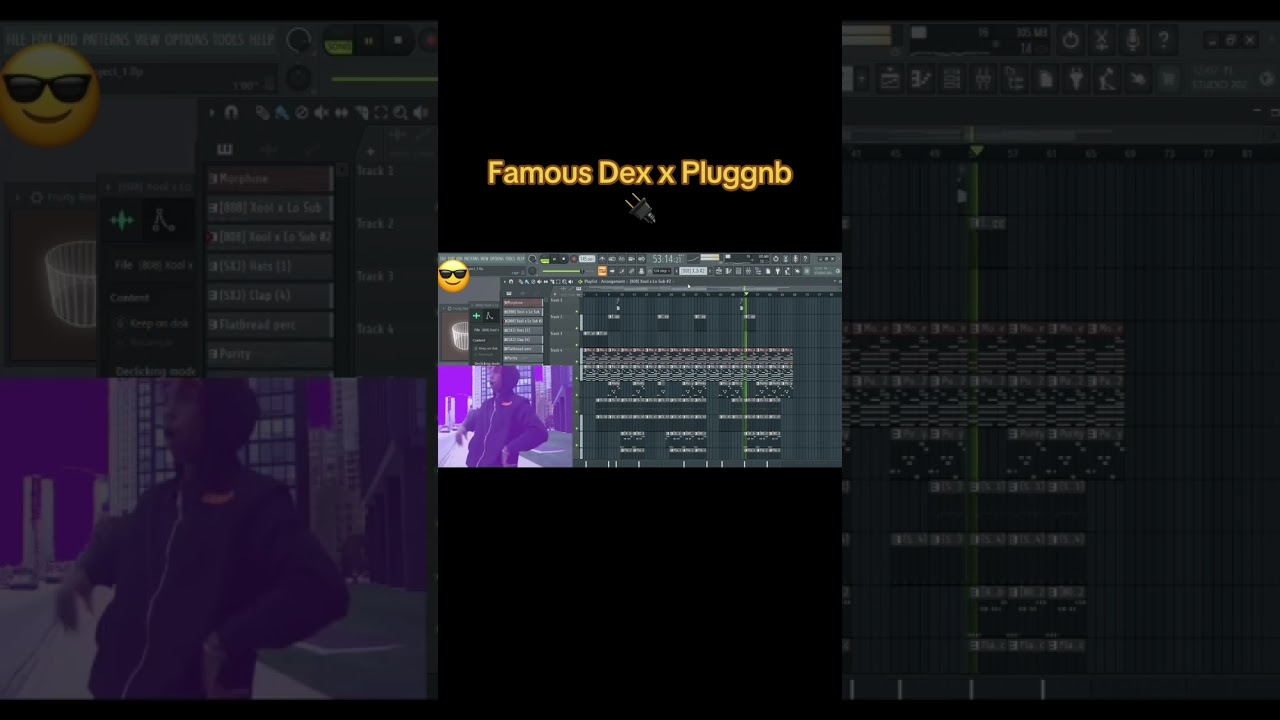The width and height of the screenshot is (1280, 720).
Task: Open the VIEW menu
Action: [485, 258]
